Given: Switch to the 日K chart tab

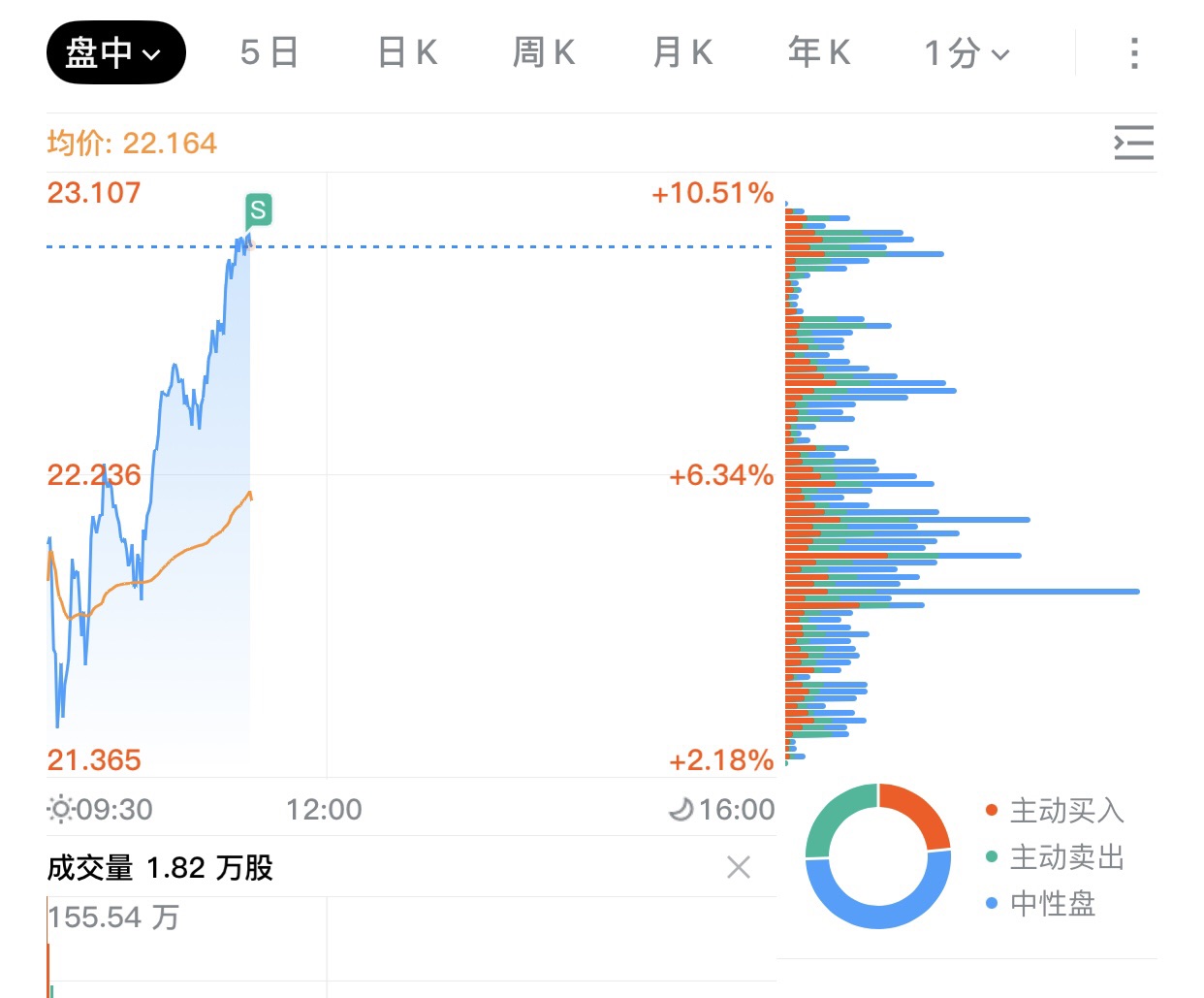Looking at the screenshot, I should click(407, 52).
